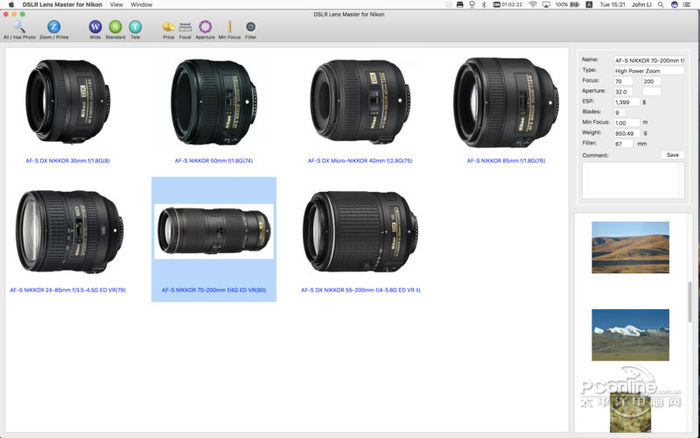Click the Type field showing High Power Zoom
700x438 pixels.
pos(649,71)
